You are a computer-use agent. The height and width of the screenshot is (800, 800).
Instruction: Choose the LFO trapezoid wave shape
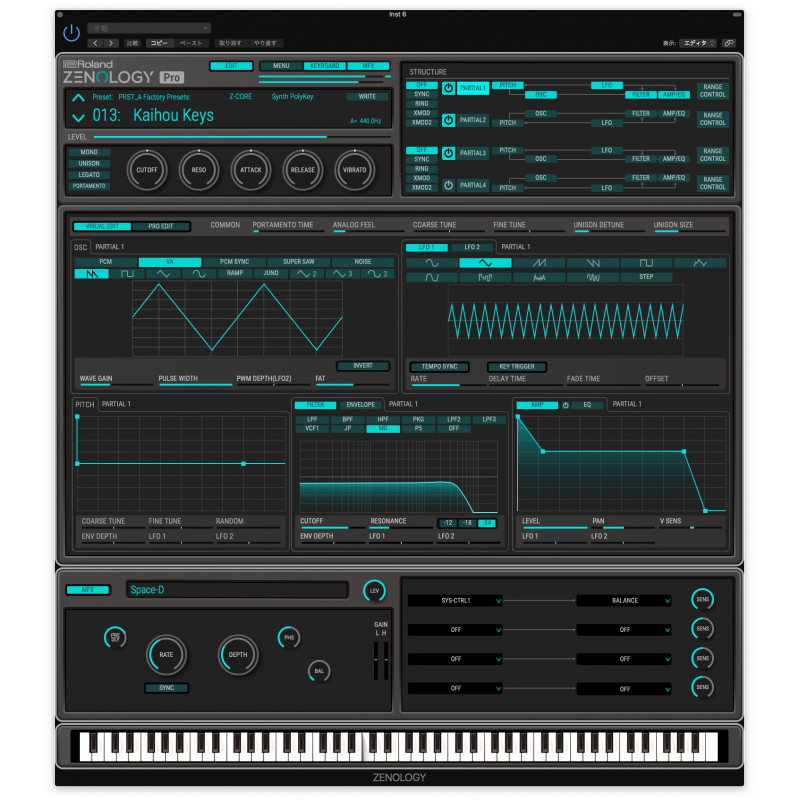tap(432, 277)
